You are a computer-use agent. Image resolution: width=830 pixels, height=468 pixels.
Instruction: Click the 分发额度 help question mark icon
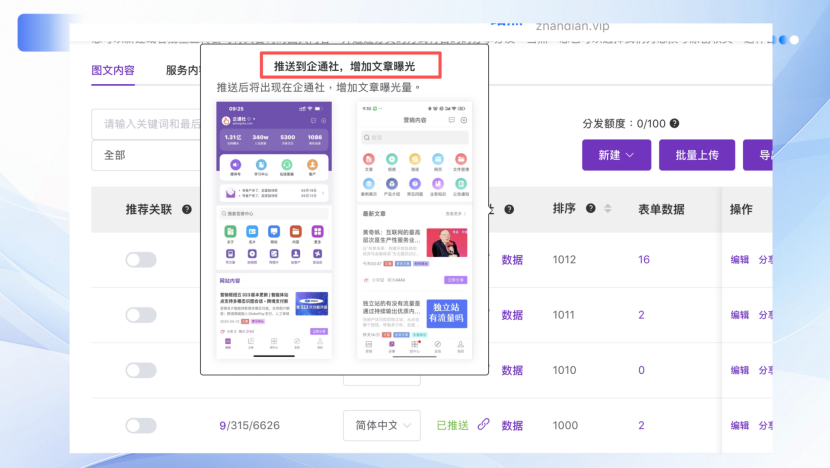(675, 124)
